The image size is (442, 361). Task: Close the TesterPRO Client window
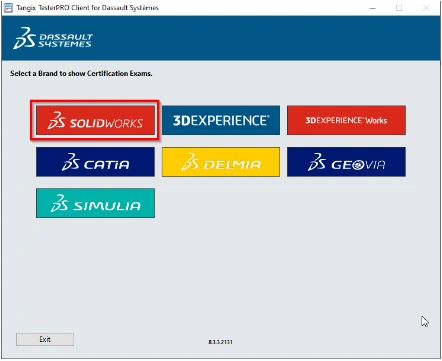[426, 8]
